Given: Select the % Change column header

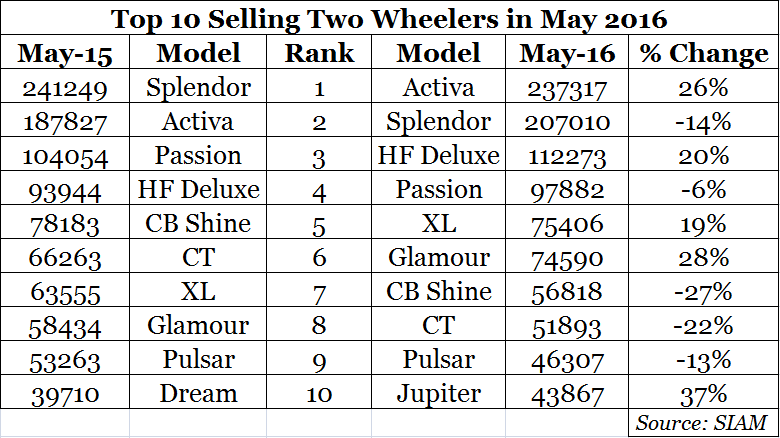Looking at the screenshot, I should (704, 53).
